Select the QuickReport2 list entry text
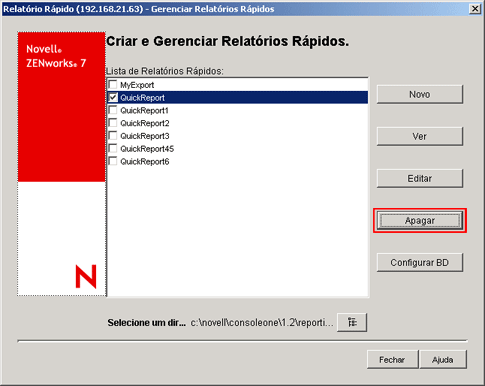This screenshot has height=386, width=485. click(x=145, y=123)
